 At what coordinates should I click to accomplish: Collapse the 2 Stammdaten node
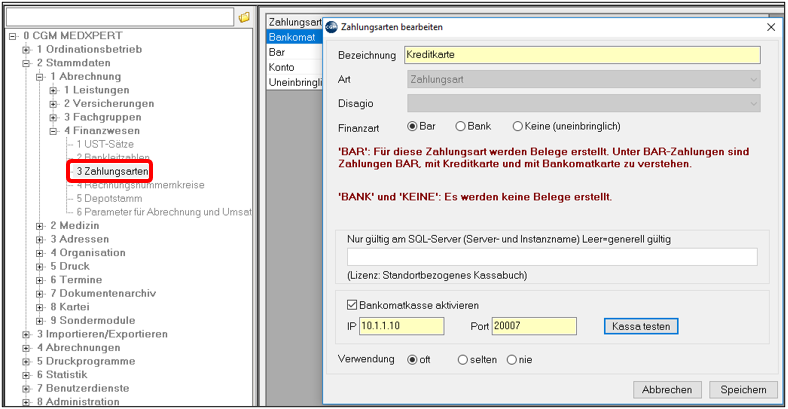[x=26, y=63]
